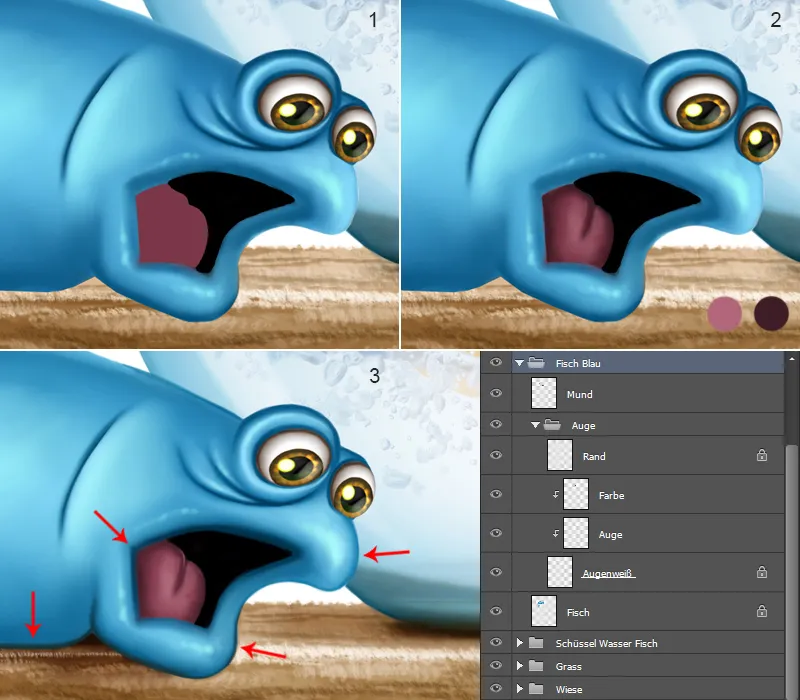The image size is (800, 700).
Task: Hide the Fisch Blau group
Action: (x=495, y=363)
